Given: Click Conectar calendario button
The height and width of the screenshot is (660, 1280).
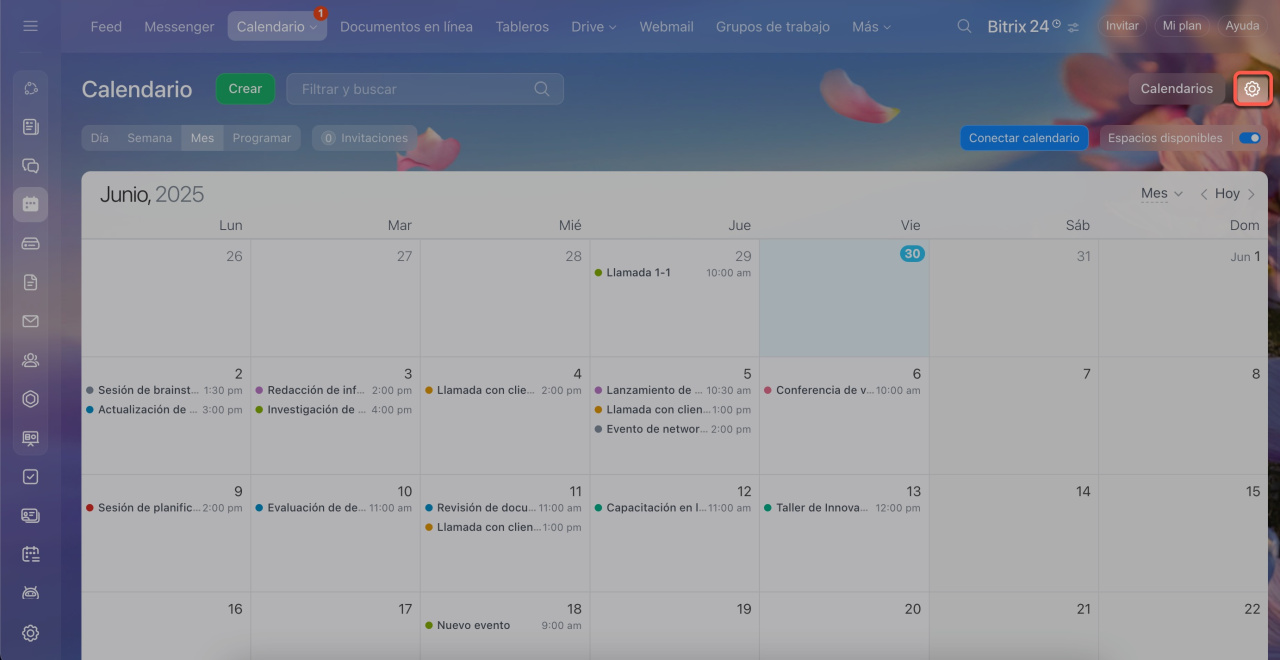Looking at the screenshot, I should (x=1024, y=138).
